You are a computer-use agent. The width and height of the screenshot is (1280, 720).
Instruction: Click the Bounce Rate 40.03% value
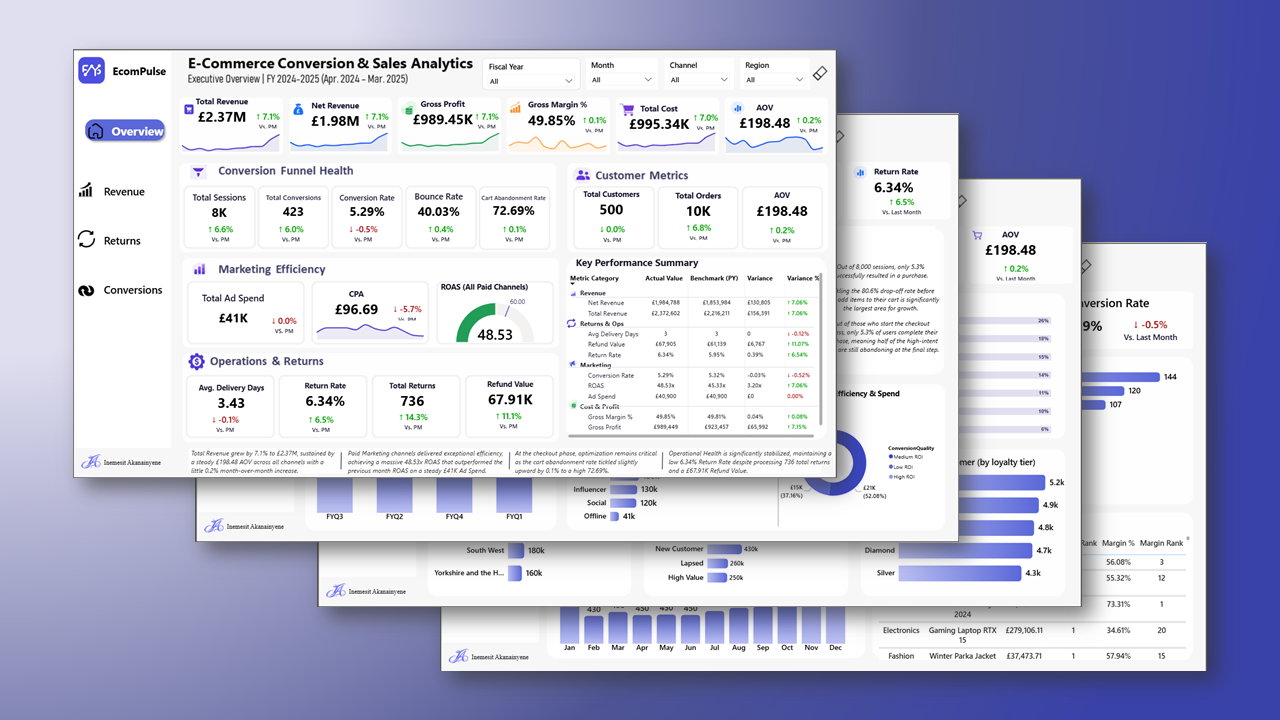pyautogui.click(x=439, y=212)
